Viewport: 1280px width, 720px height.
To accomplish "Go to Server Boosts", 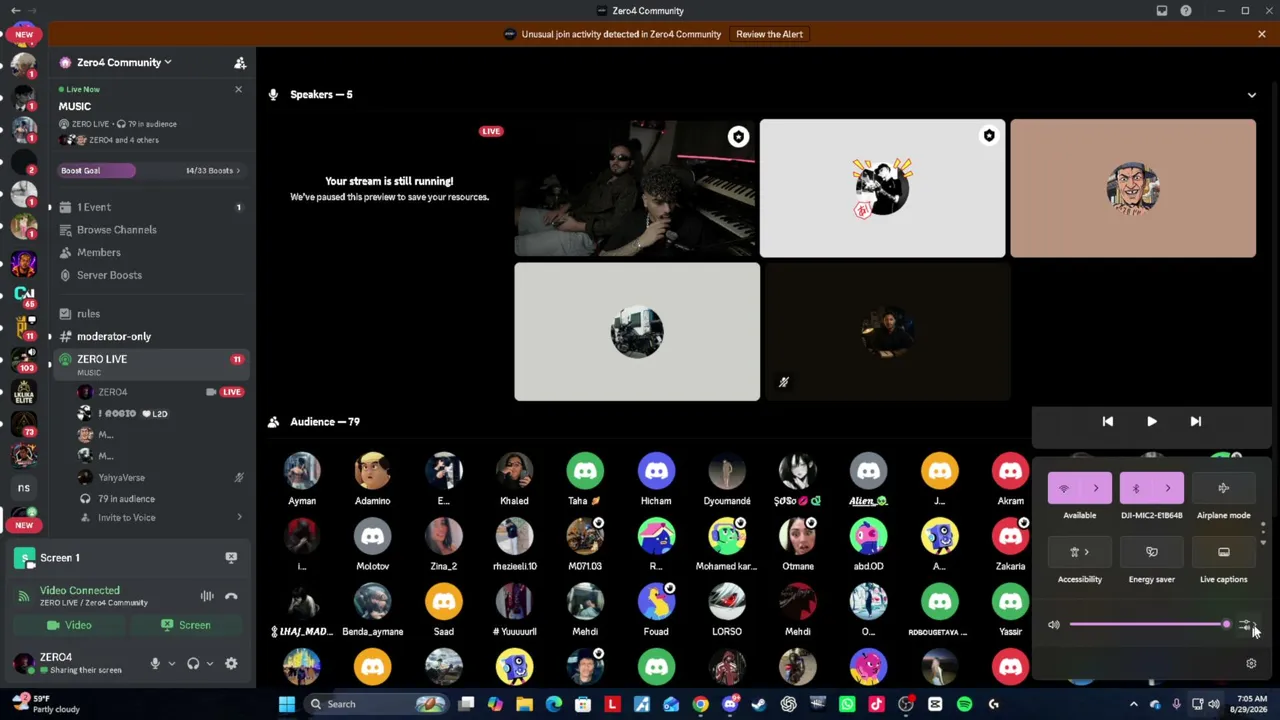I will (150, 275).
